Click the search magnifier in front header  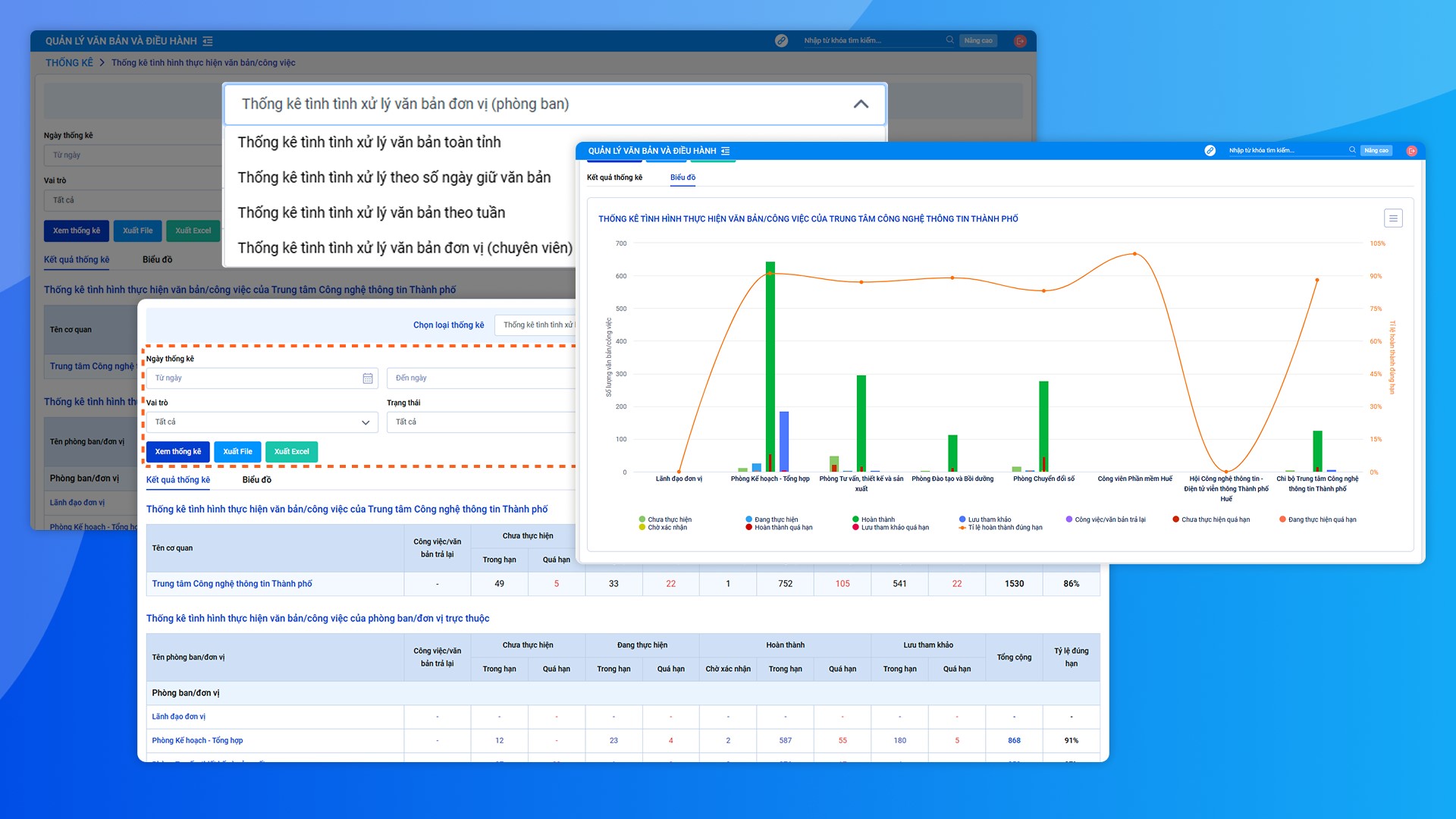point(1352,150)
